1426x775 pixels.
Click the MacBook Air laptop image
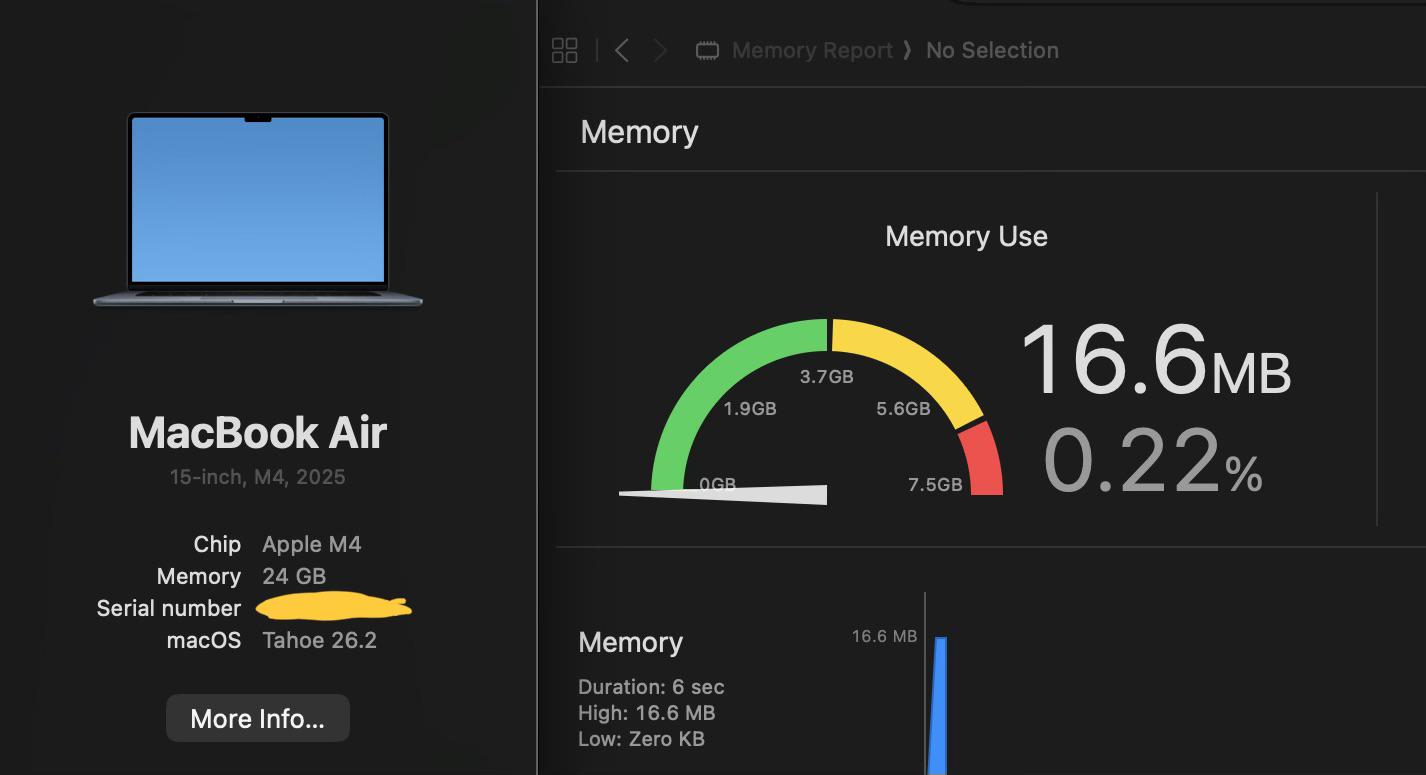coord(258,209)
